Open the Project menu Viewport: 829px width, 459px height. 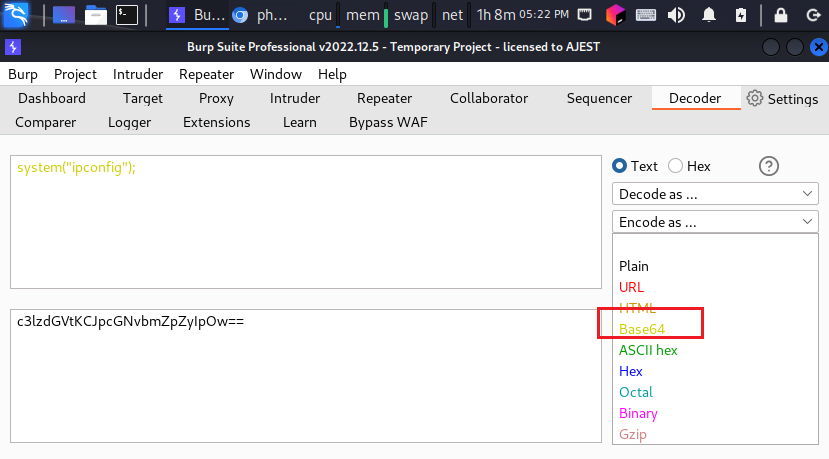[x=75, y=74]
